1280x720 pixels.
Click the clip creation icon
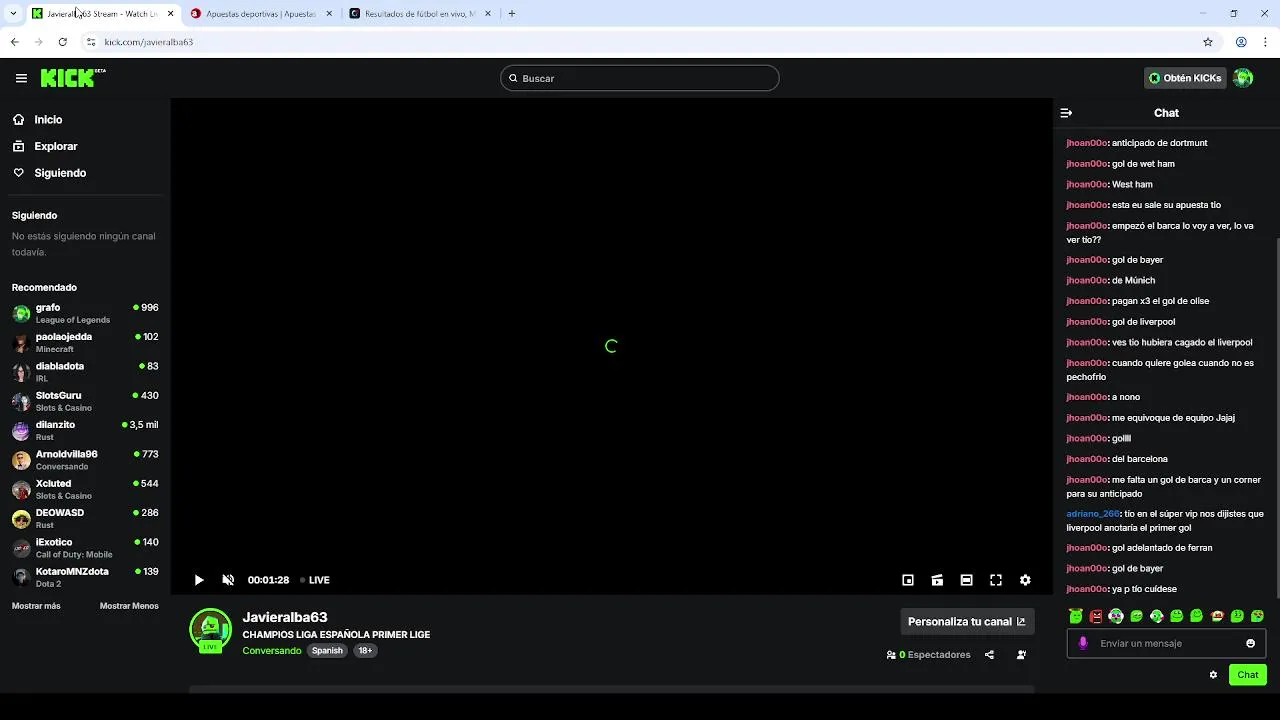pyautogui.click(x=937, y=580)
